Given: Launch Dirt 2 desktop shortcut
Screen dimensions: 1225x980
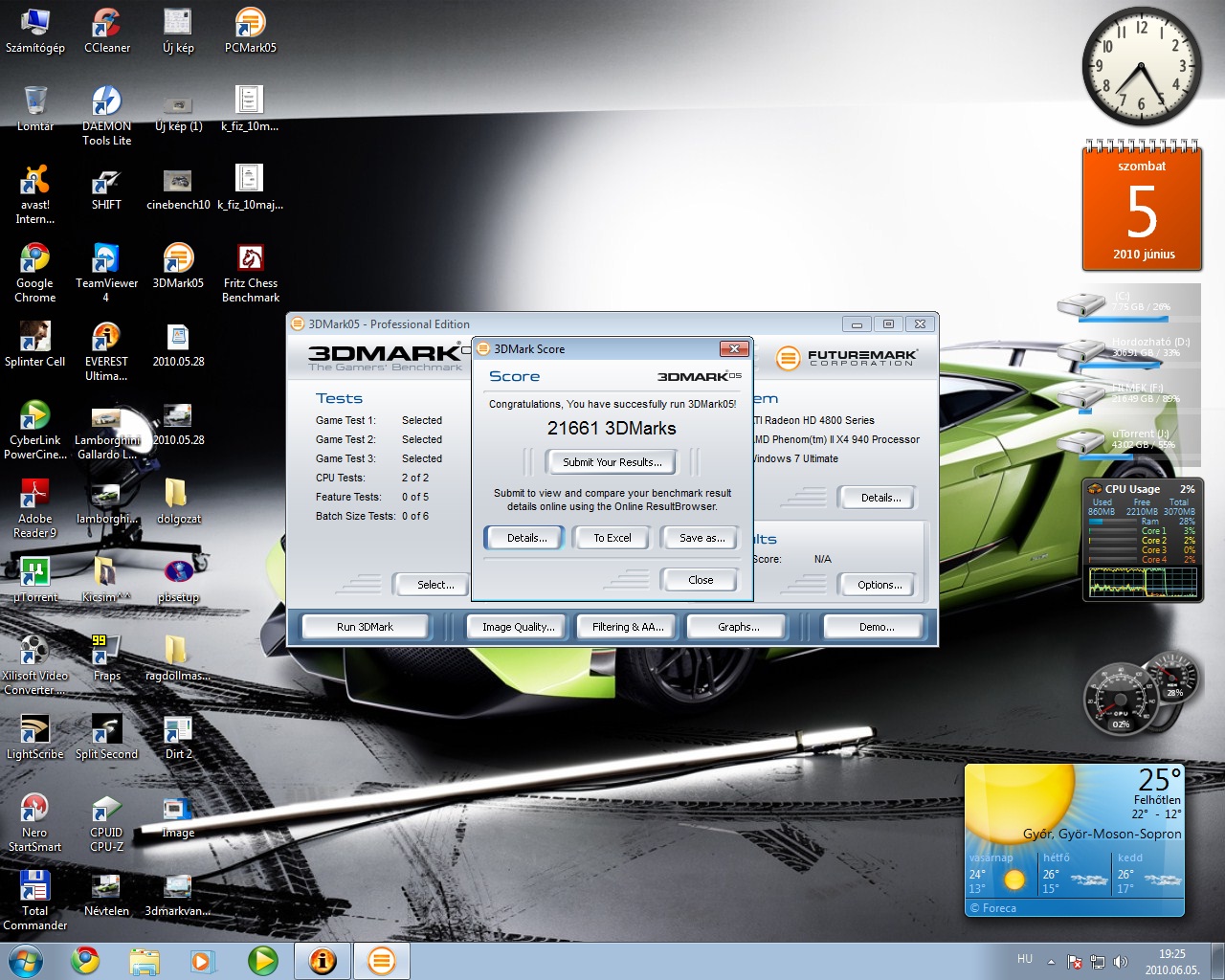Looking at the screenshot, I should (178, 736).
